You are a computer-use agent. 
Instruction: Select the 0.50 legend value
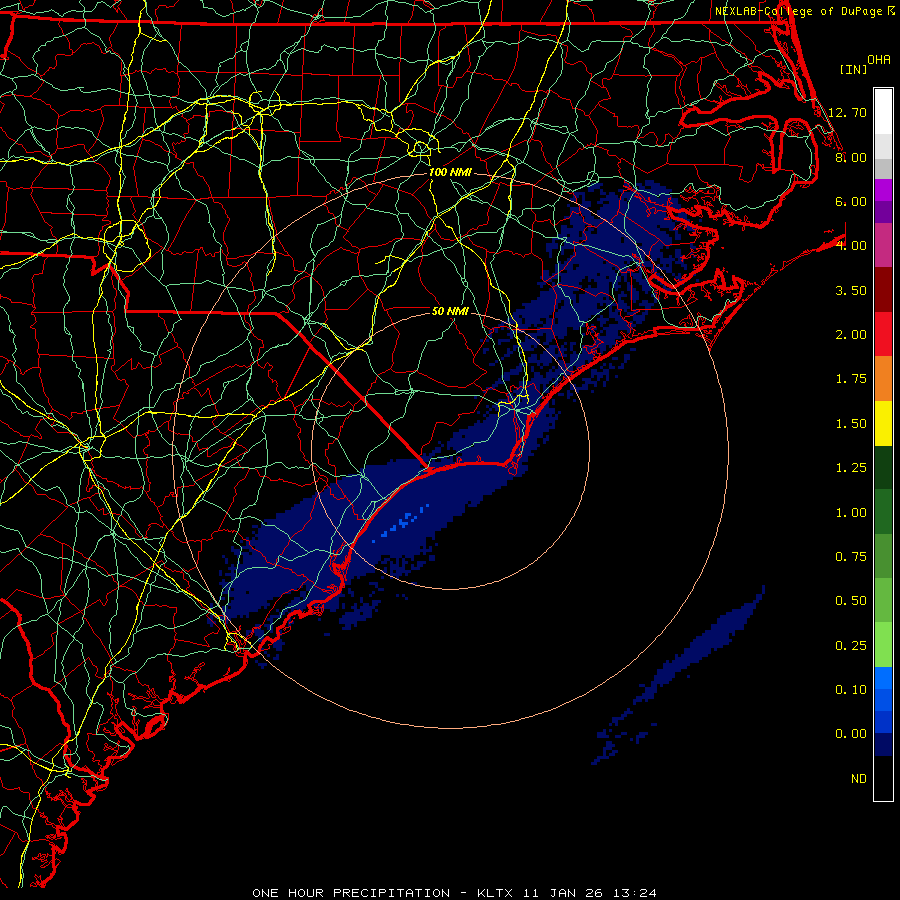[851, 601]
